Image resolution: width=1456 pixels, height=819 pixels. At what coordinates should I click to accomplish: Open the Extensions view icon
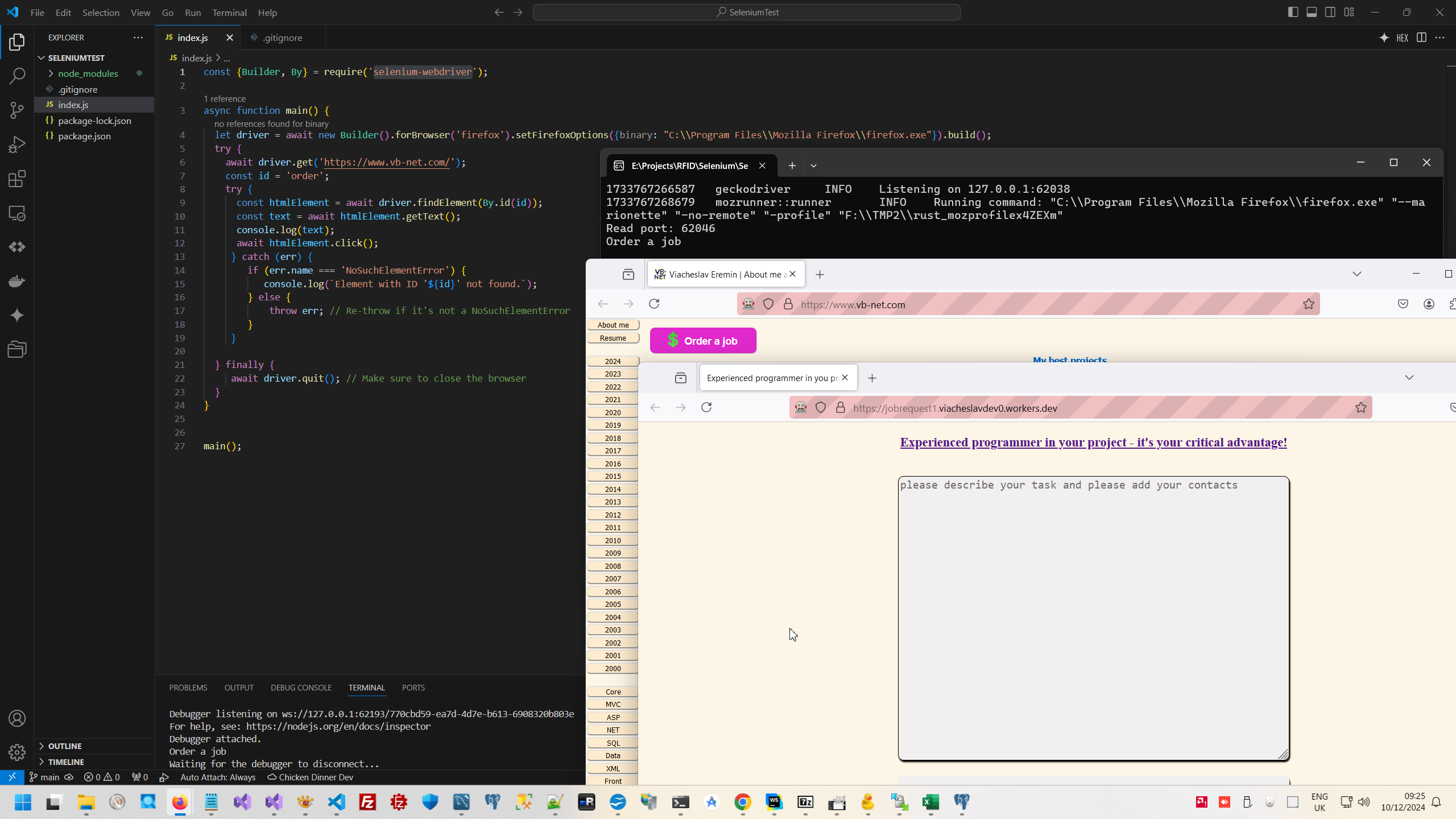(17, 179)
